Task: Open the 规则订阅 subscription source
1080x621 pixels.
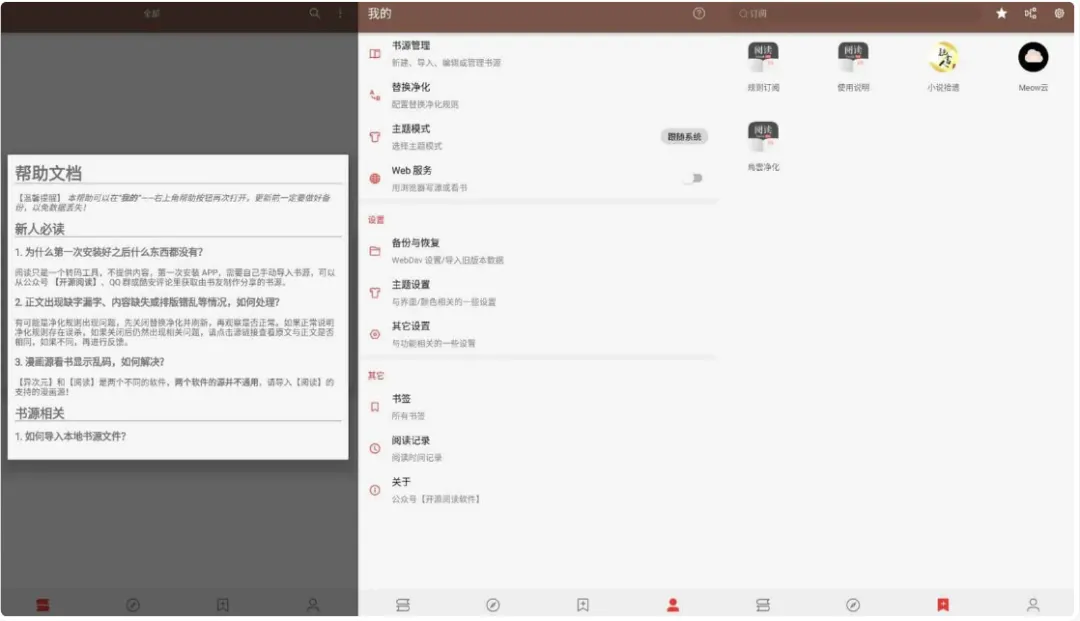Action: pyautogui.click(x=763, y=66)
